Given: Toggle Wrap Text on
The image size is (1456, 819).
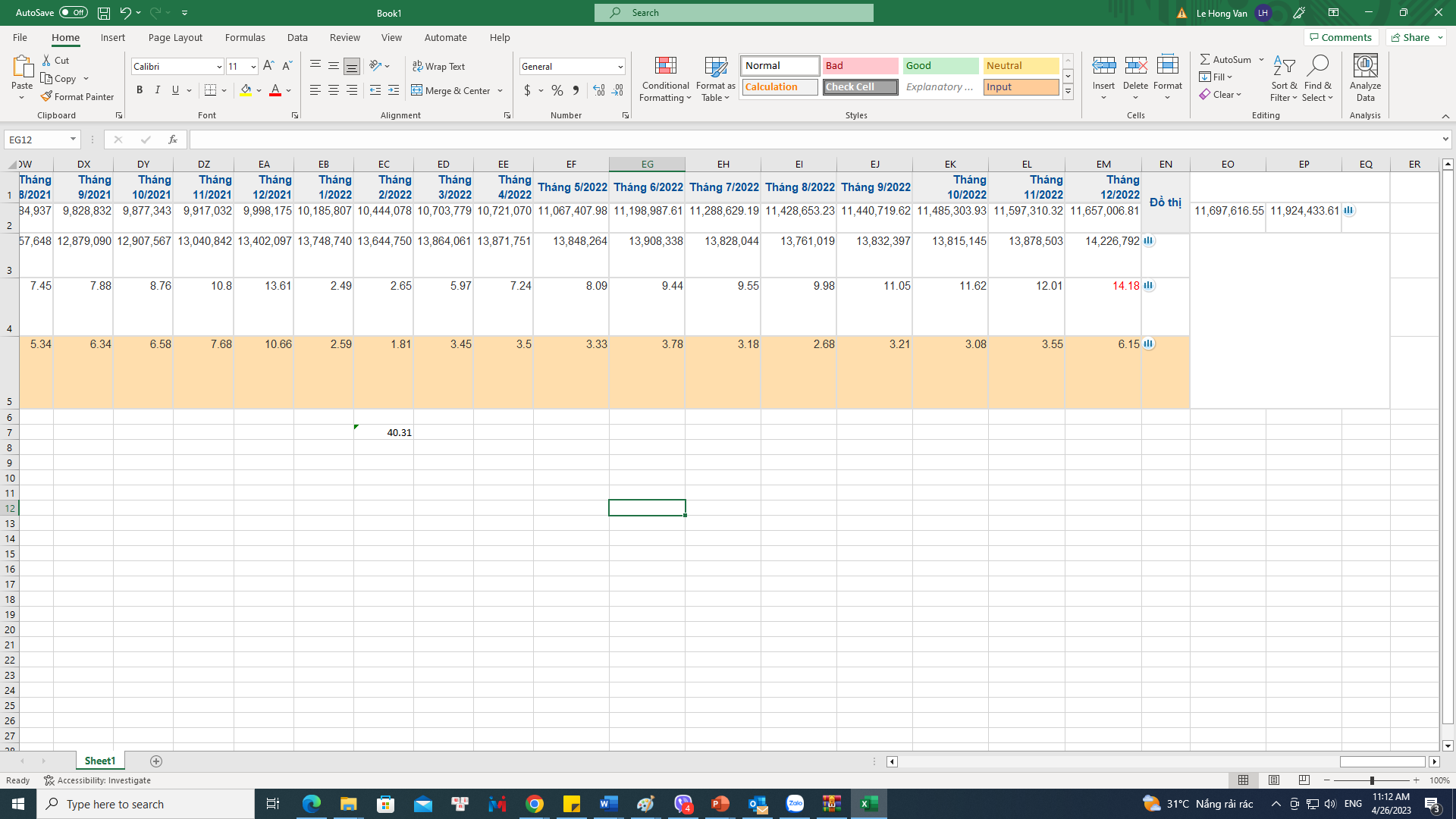Looking at the screenshot, I should click(x=438, y=66).
